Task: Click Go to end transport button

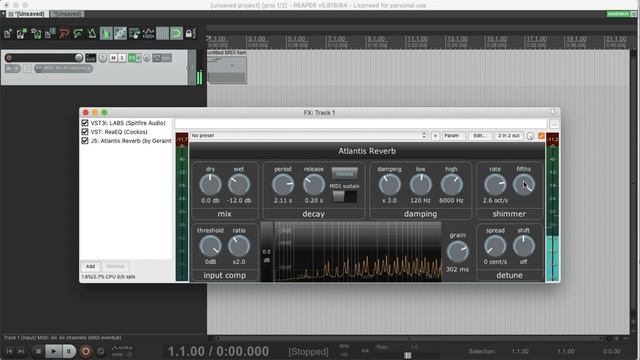Action: (x=22, y=351)
